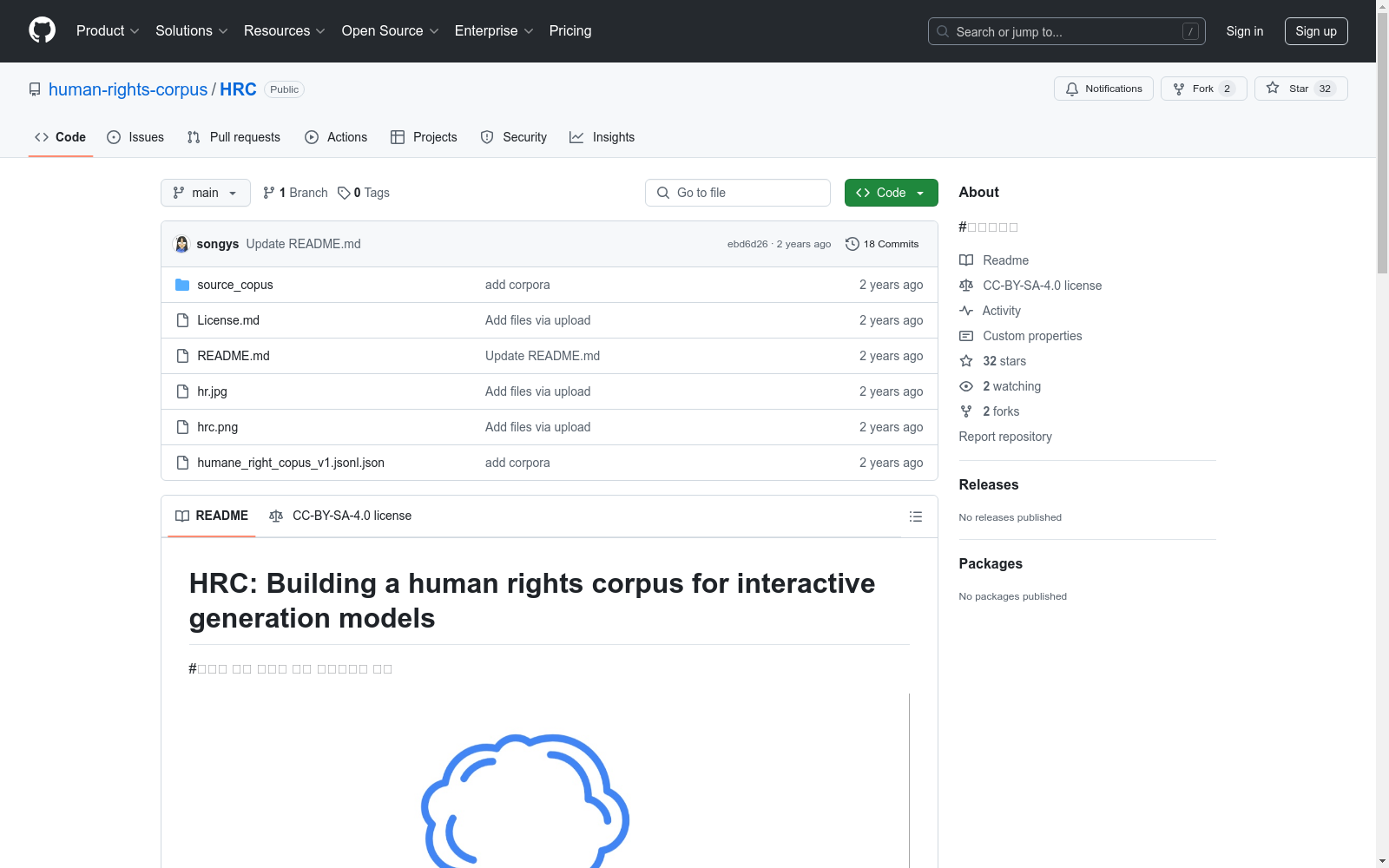Open the Projects tab

point(424,137)
